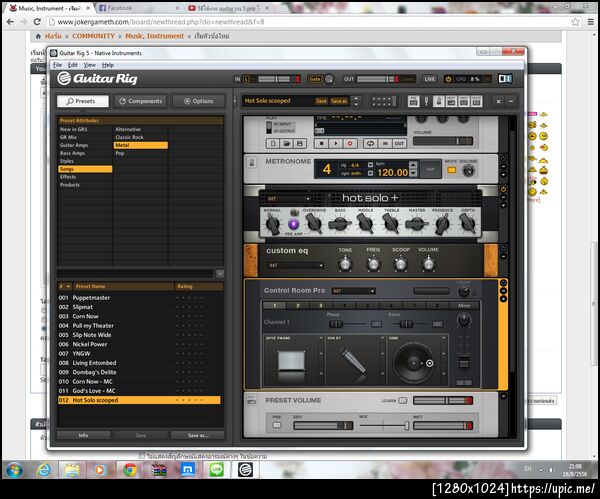Select Control Room channel 2 tab
This screenshot has height=499, width=600.
pos(298,305)
